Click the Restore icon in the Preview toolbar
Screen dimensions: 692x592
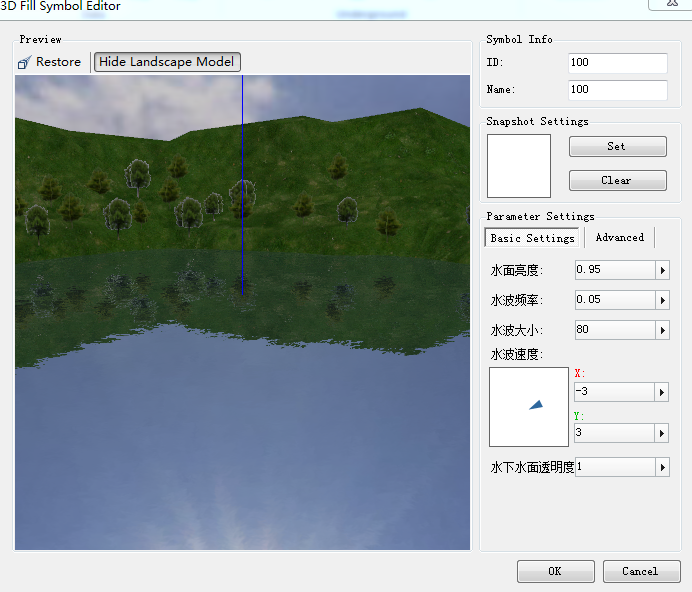(x=26, y=62)
